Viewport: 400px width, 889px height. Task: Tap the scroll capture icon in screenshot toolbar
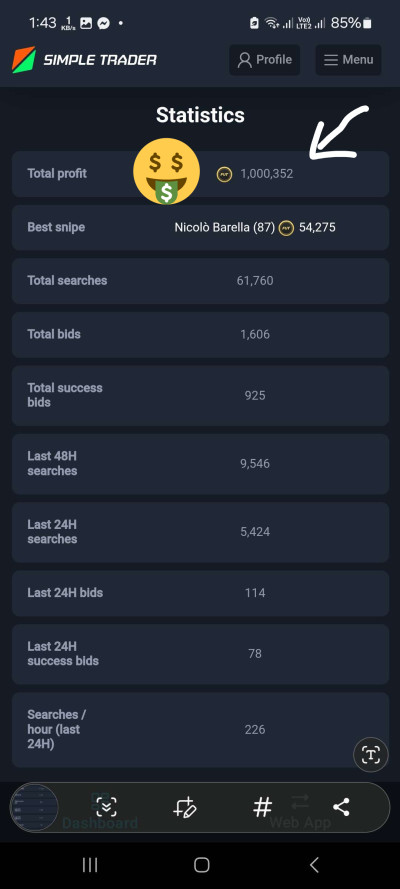pos(106,807)
